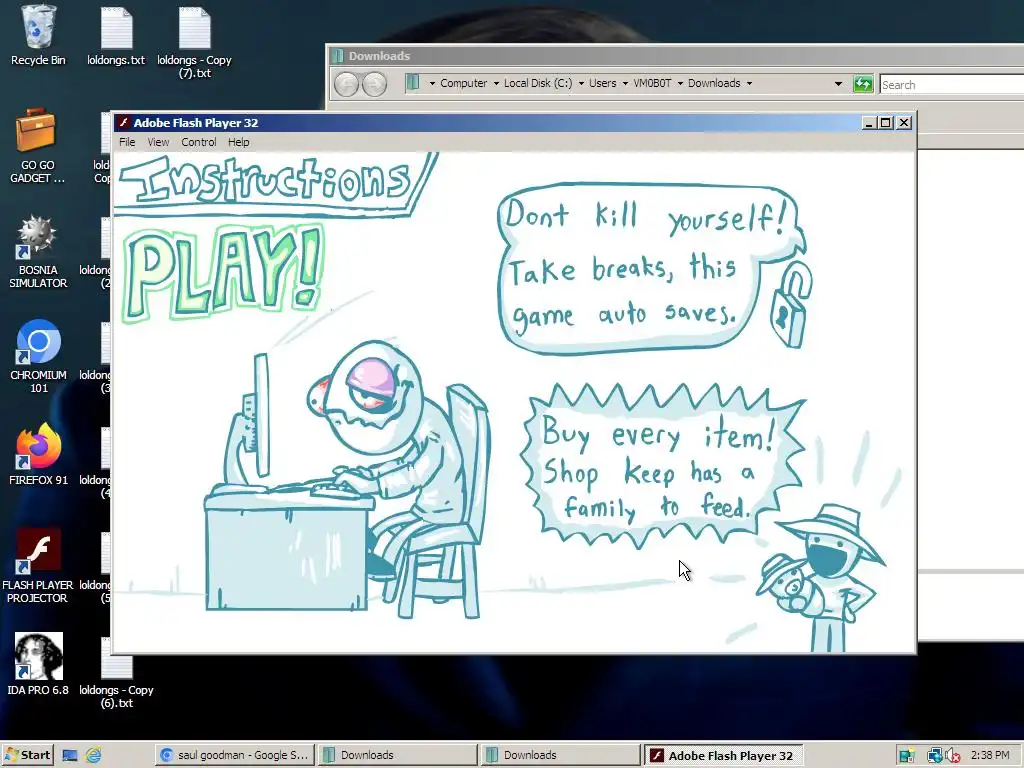The height and width of the screenshot is (768, 1024).
Task: Click the "Dont kill yourself!" speech bubble
Action: point(650,269)
